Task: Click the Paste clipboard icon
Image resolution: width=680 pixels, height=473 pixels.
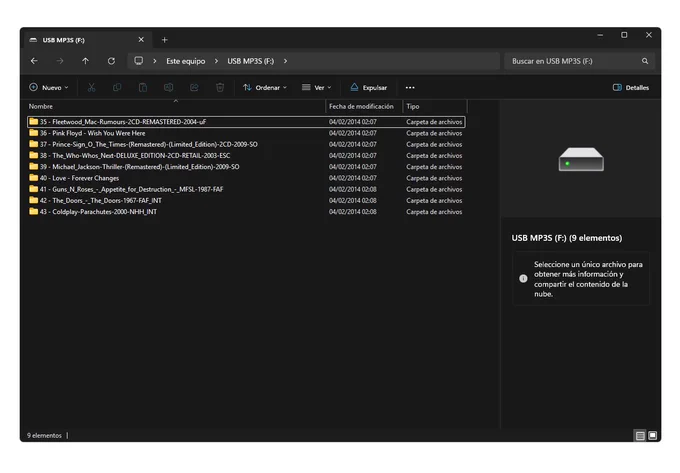Action: click(x=143, y=88)
